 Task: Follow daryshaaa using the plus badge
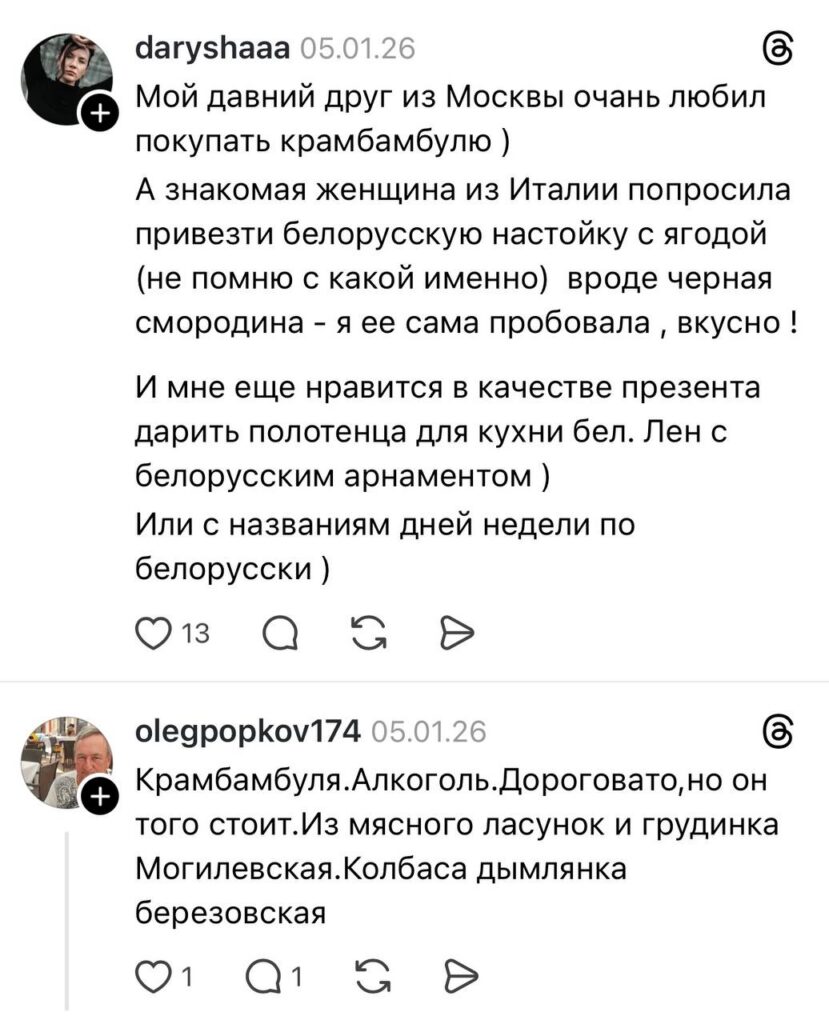click(100, 118)
